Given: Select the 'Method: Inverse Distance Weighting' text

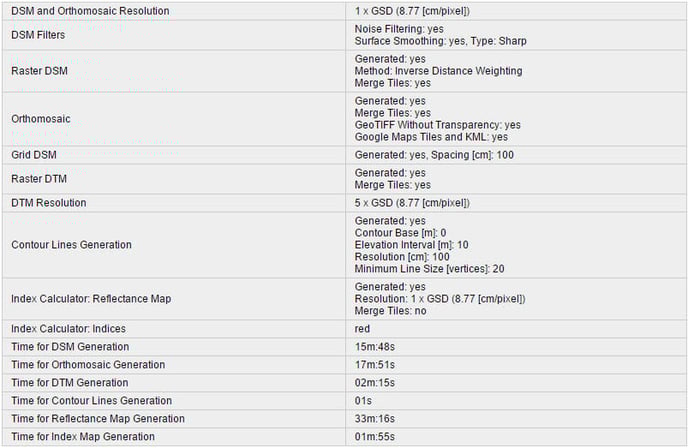Looking at the screenshot, I should pyautogui.click(x=438, y=71).
